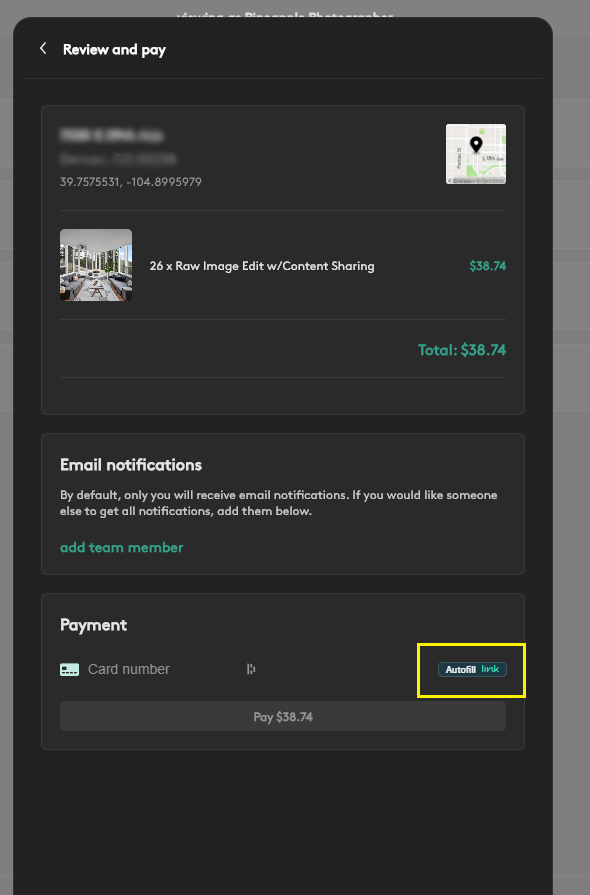Screen dimensions: 590x895
Task: Open the living room photo thumbnail
Action: 96,265
